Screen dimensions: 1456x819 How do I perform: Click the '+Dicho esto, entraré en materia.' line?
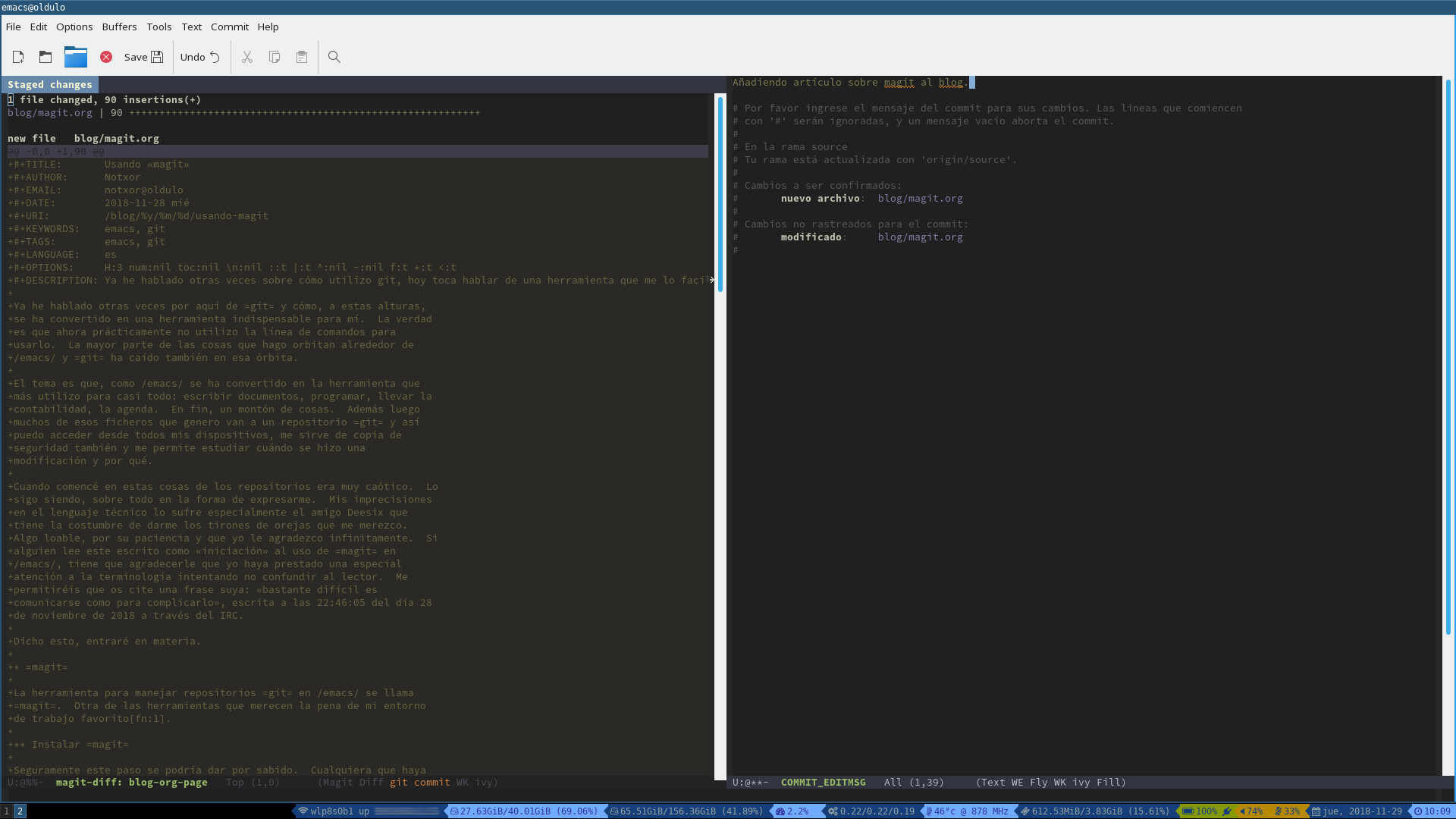click(x=105, y=642)
